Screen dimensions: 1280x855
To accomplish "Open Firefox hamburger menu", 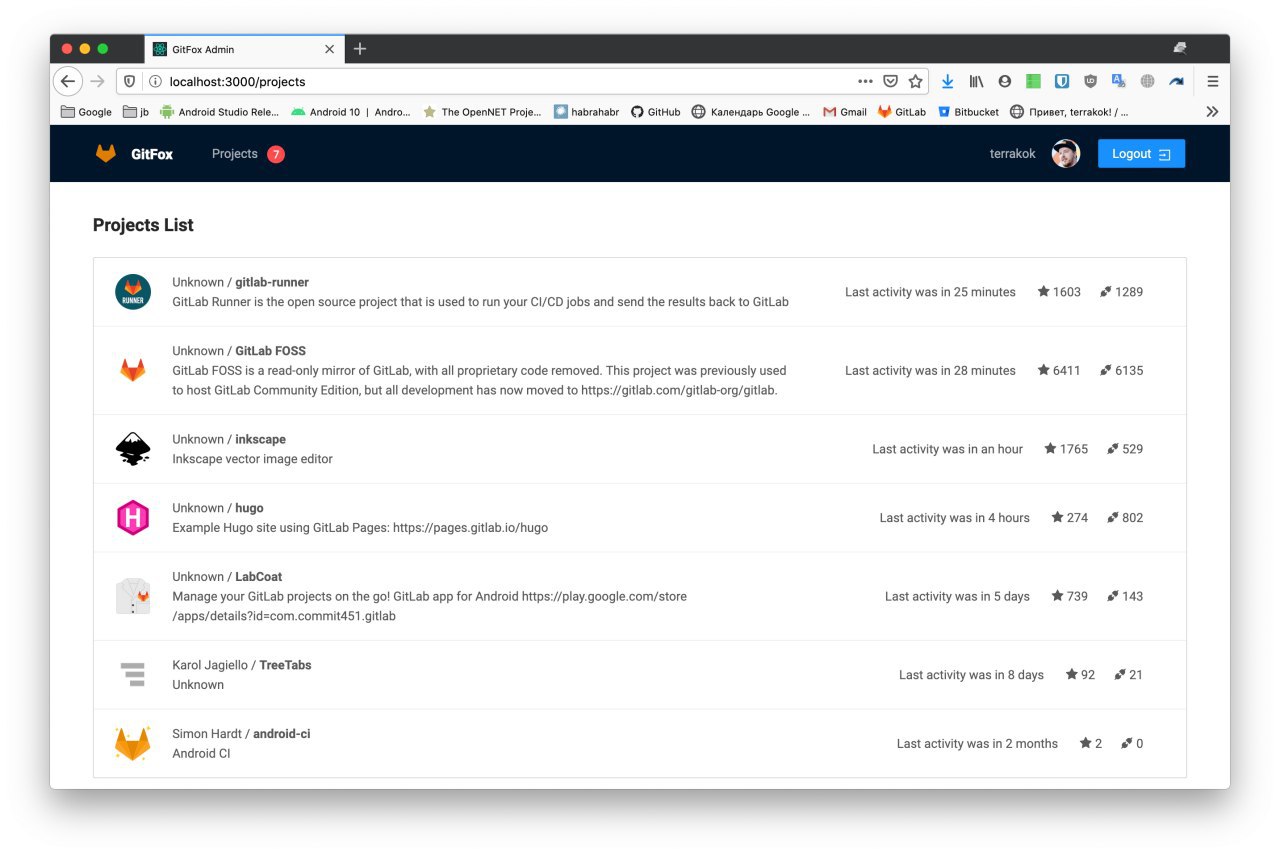I will [x=1212, y=82].
